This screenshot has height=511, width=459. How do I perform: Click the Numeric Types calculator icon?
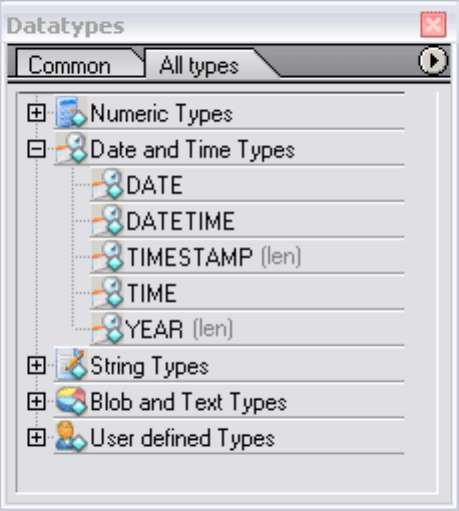(71, 113)
